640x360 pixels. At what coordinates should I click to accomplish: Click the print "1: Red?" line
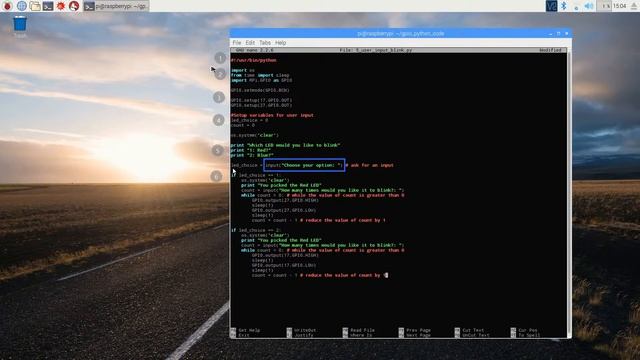point(250,150)
